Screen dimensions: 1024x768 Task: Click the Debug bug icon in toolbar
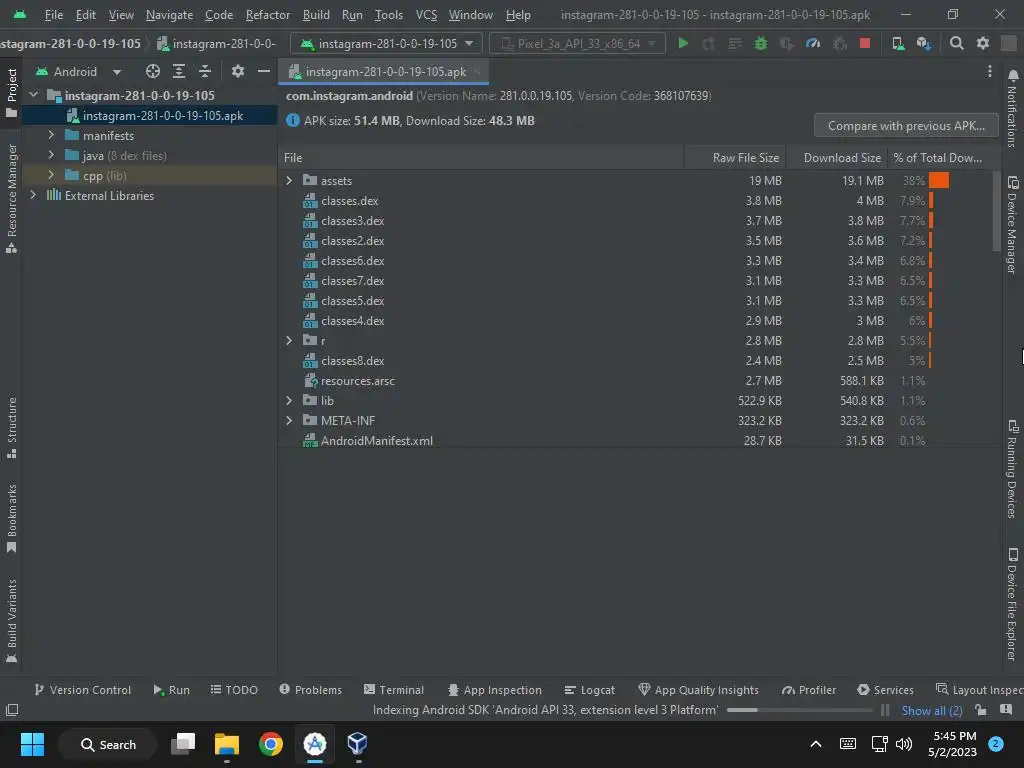[x=761, y=44]
